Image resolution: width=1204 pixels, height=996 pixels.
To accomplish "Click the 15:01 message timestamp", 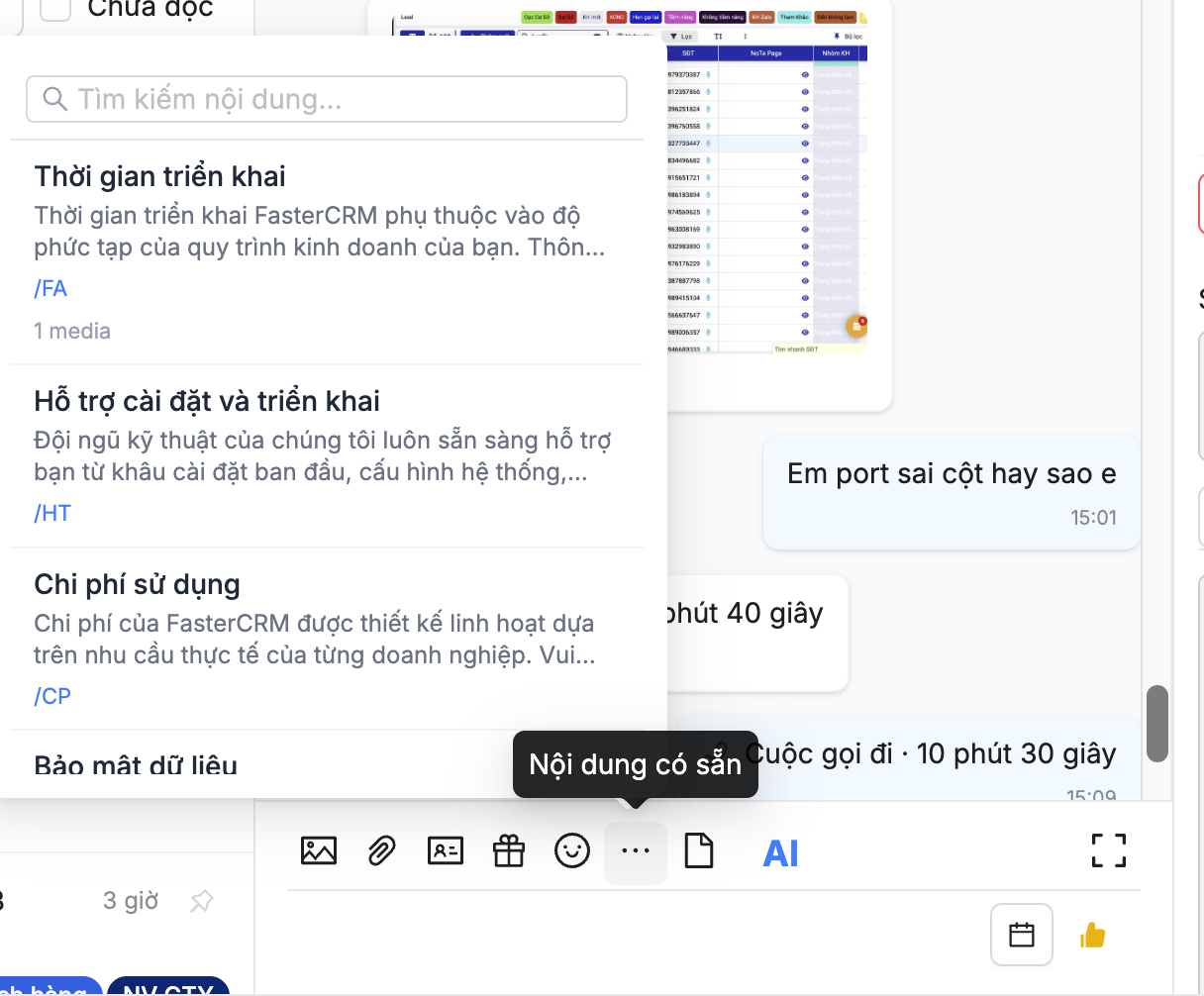I will tap(1093, 517).
